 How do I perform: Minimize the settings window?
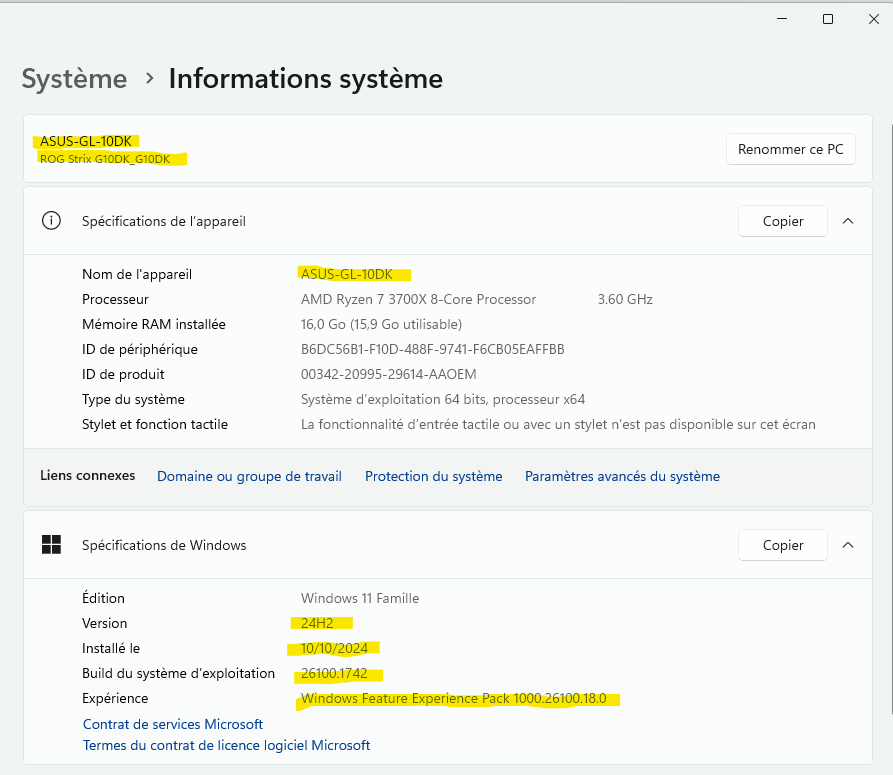(782, 19)
